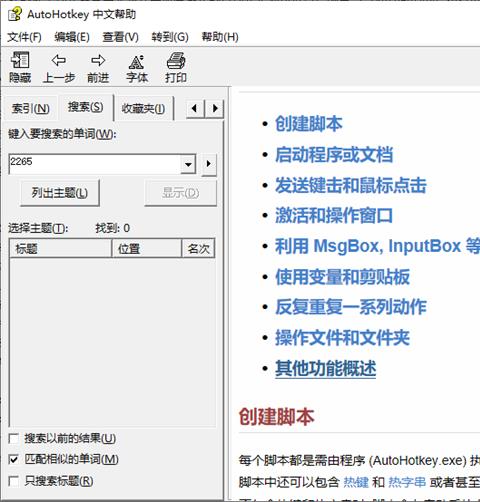Viewport: 480px width, 502px height.
Task: Open the 编辑(E) menu
Action: pyautogui.click(x=72, y=37)
